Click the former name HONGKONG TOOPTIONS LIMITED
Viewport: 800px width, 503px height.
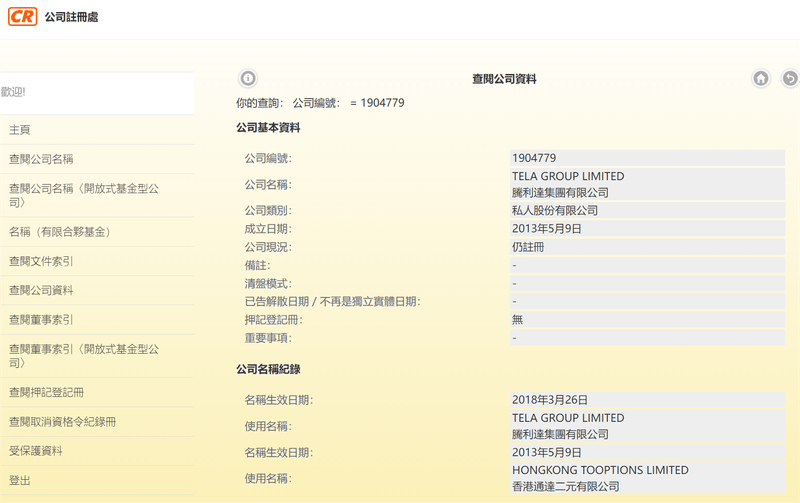[600, 470]
